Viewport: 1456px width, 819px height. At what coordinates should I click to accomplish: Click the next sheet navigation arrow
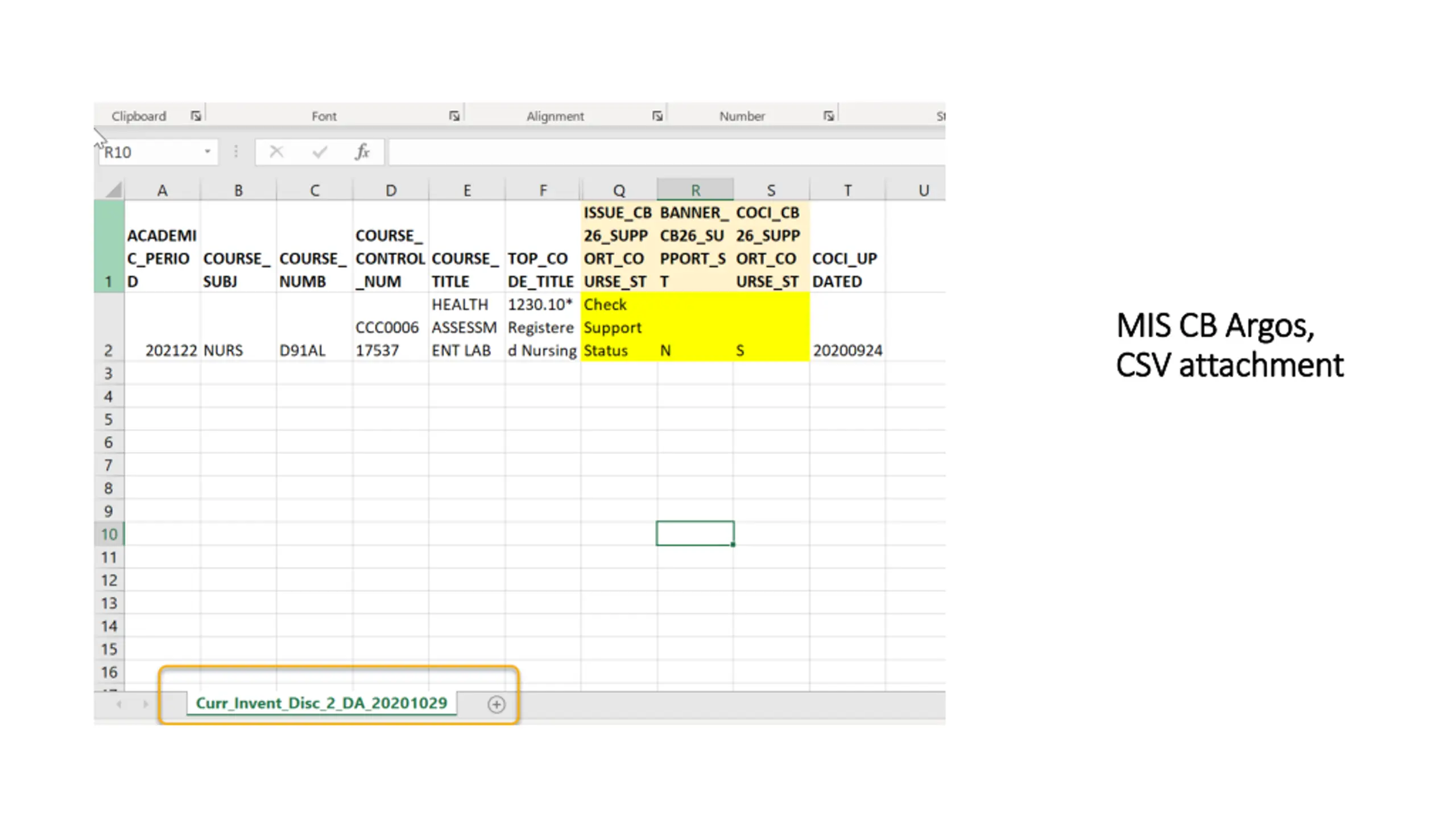point(146,705)
